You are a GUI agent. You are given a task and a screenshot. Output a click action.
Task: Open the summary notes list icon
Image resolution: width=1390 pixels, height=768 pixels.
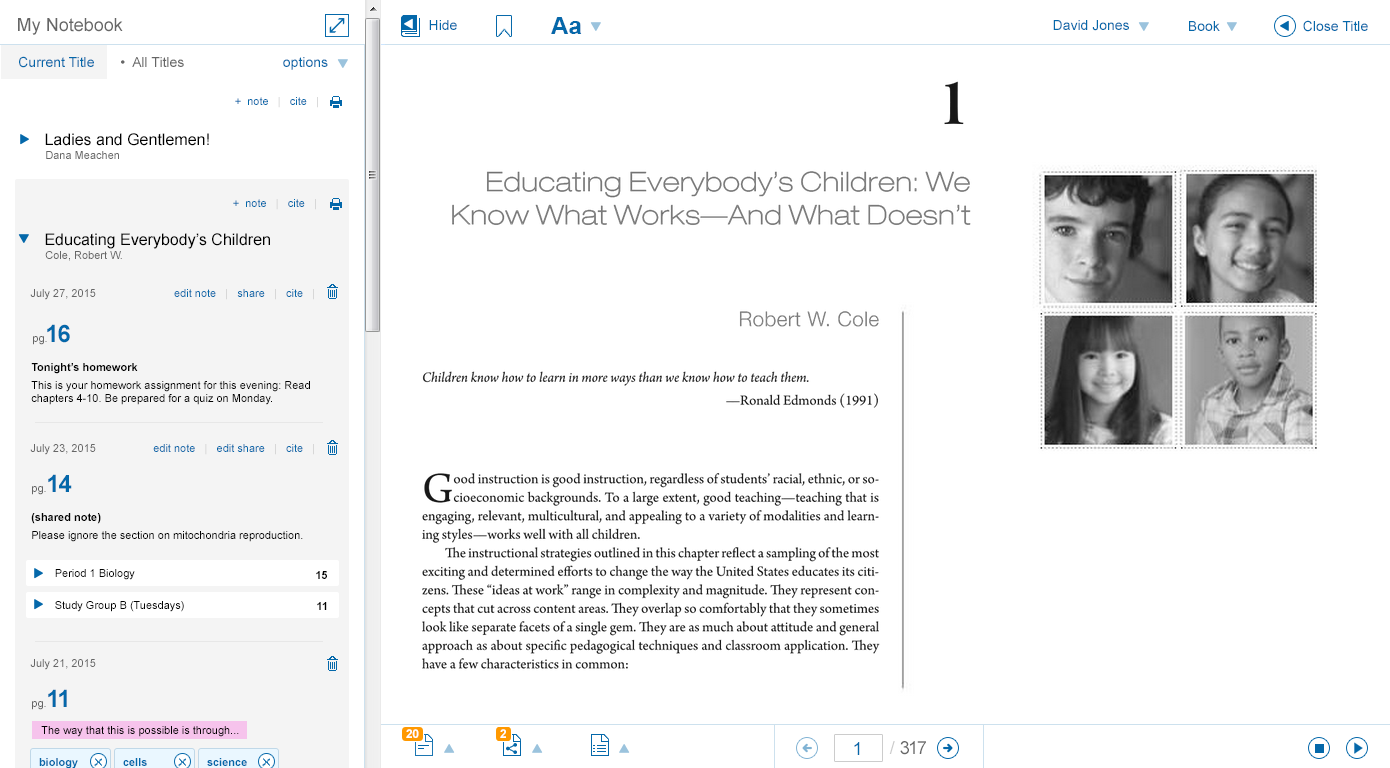(599, 746)
